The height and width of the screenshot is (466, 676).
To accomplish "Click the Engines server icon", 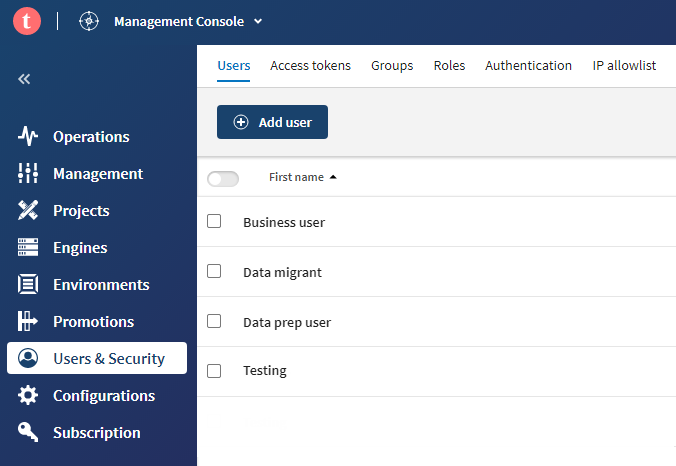I will click(x=28, y=248).
